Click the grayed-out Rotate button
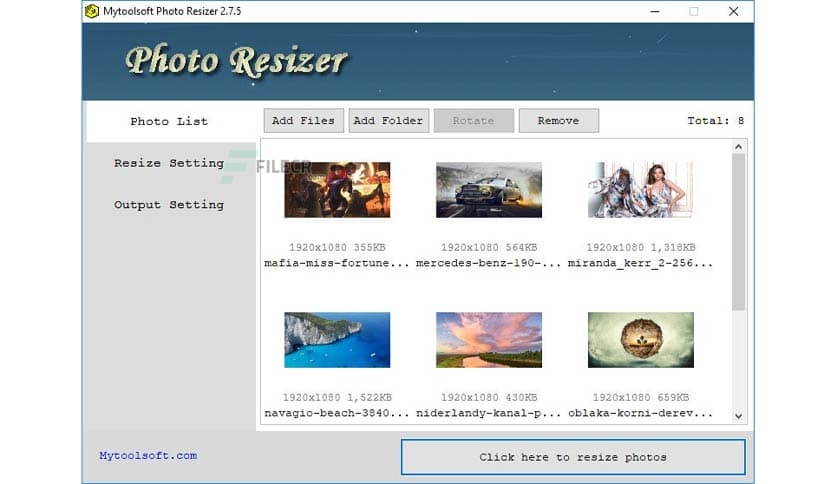 (x=473, y=120)
